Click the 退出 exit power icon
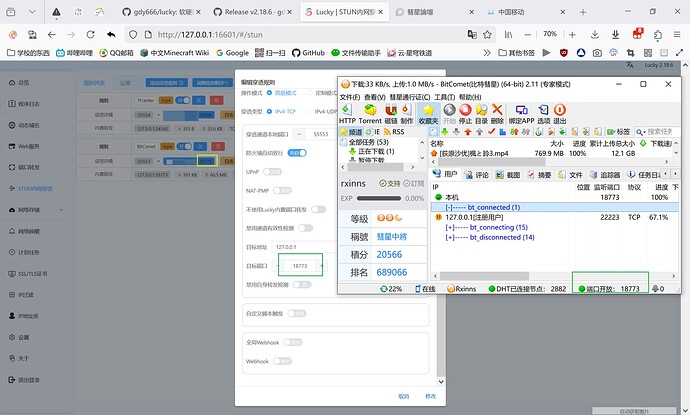Screen dimensions: 690x415 [x=560, y=112]
